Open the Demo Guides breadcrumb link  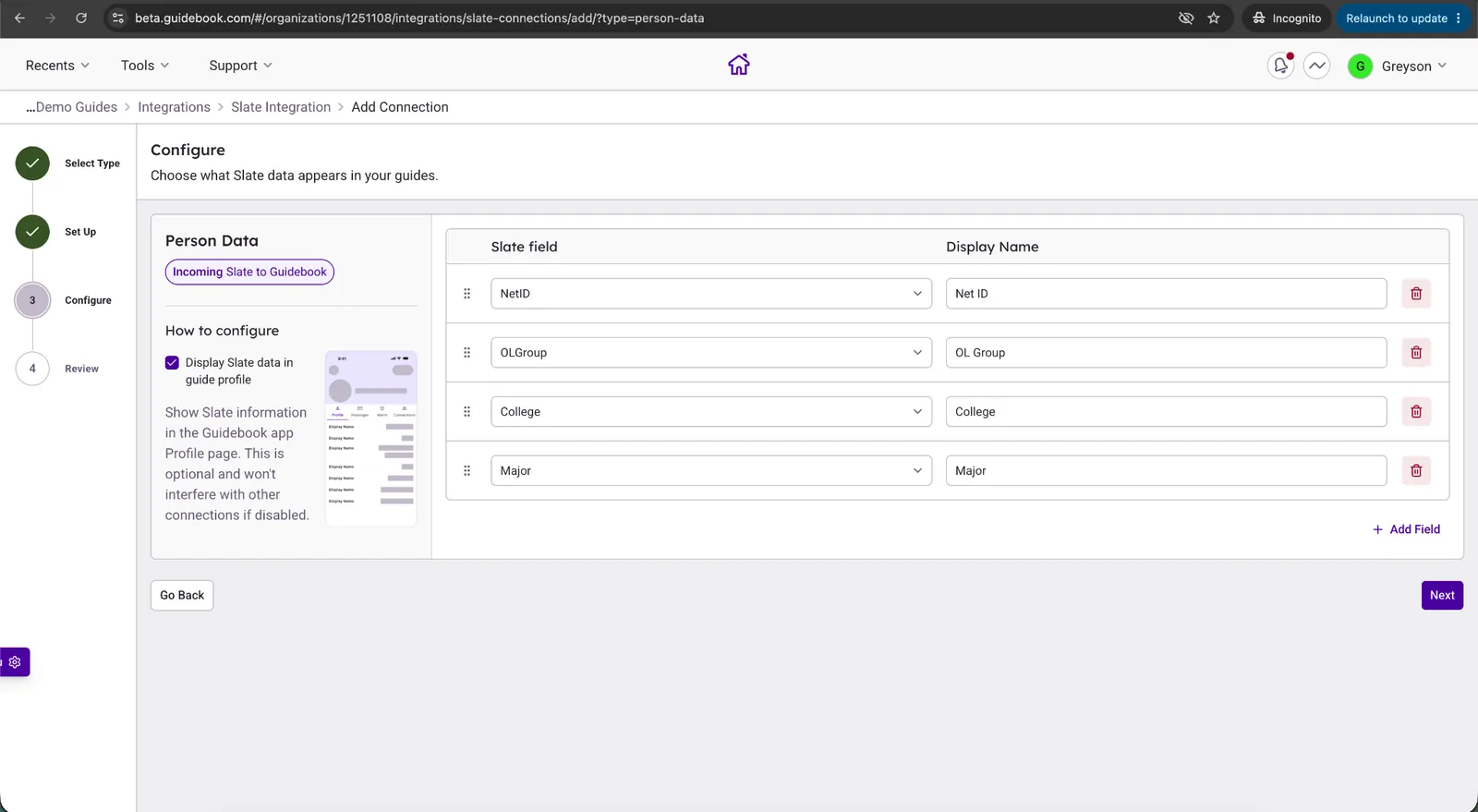pyautogui.click(x=72, y=107)
